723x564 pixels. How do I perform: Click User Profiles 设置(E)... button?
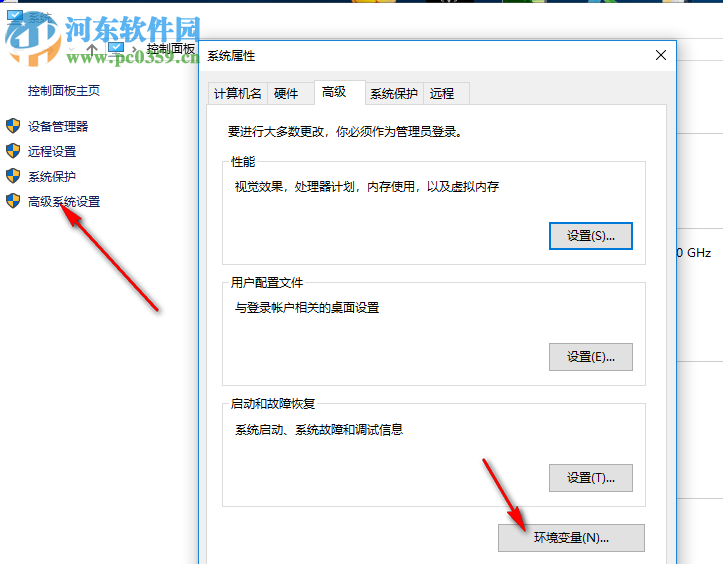click(591, 357)
